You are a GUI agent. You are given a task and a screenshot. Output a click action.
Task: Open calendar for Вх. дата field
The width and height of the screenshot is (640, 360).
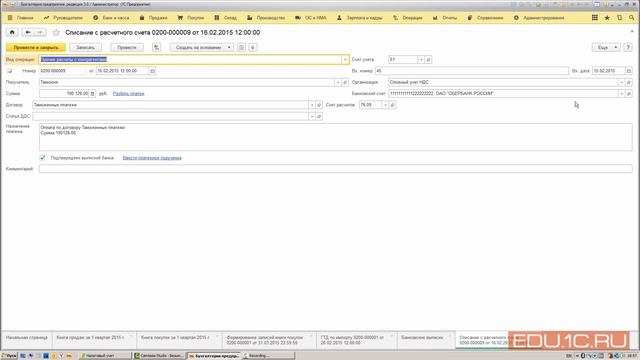pyautogui.click(x=629, y=71)
